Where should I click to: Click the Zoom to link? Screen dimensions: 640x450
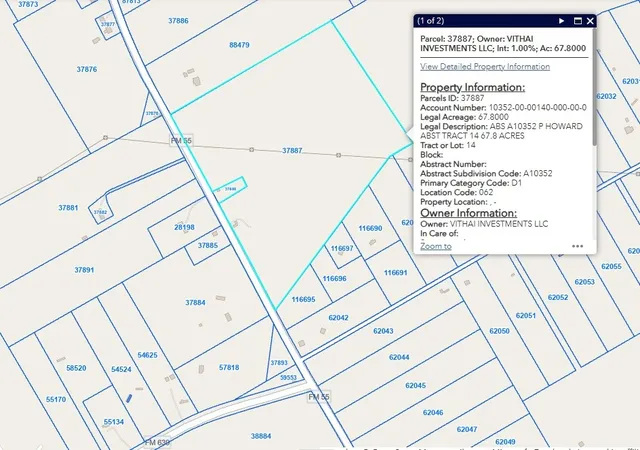(x=436, y=246)
